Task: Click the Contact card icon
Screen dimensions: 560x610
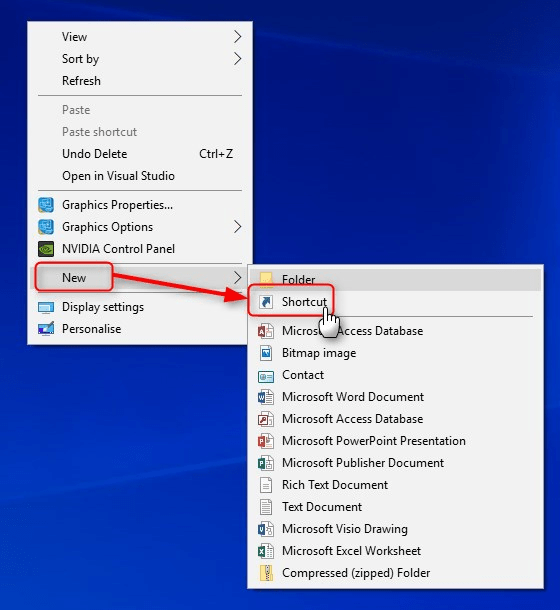Action: click(266, 375)
